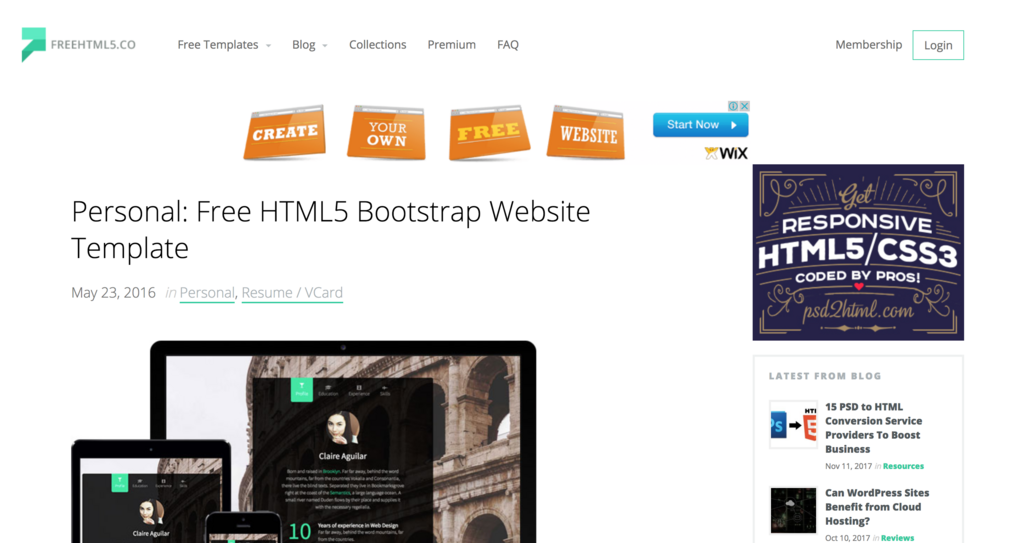The height and width of the screenshot is (543, 1024).
Task: Click the PSD to HTML post thumbnail
Action: 793,425
